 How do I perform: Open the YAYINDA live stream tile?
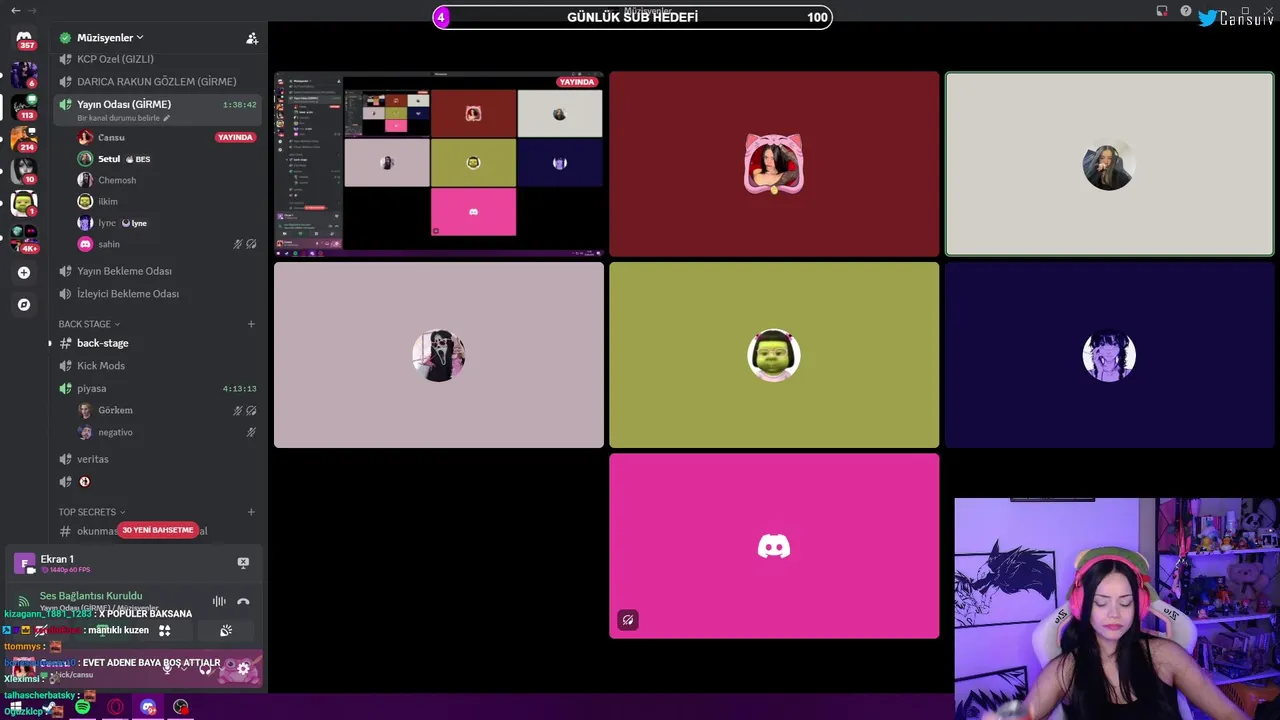[x=439, y=164]
